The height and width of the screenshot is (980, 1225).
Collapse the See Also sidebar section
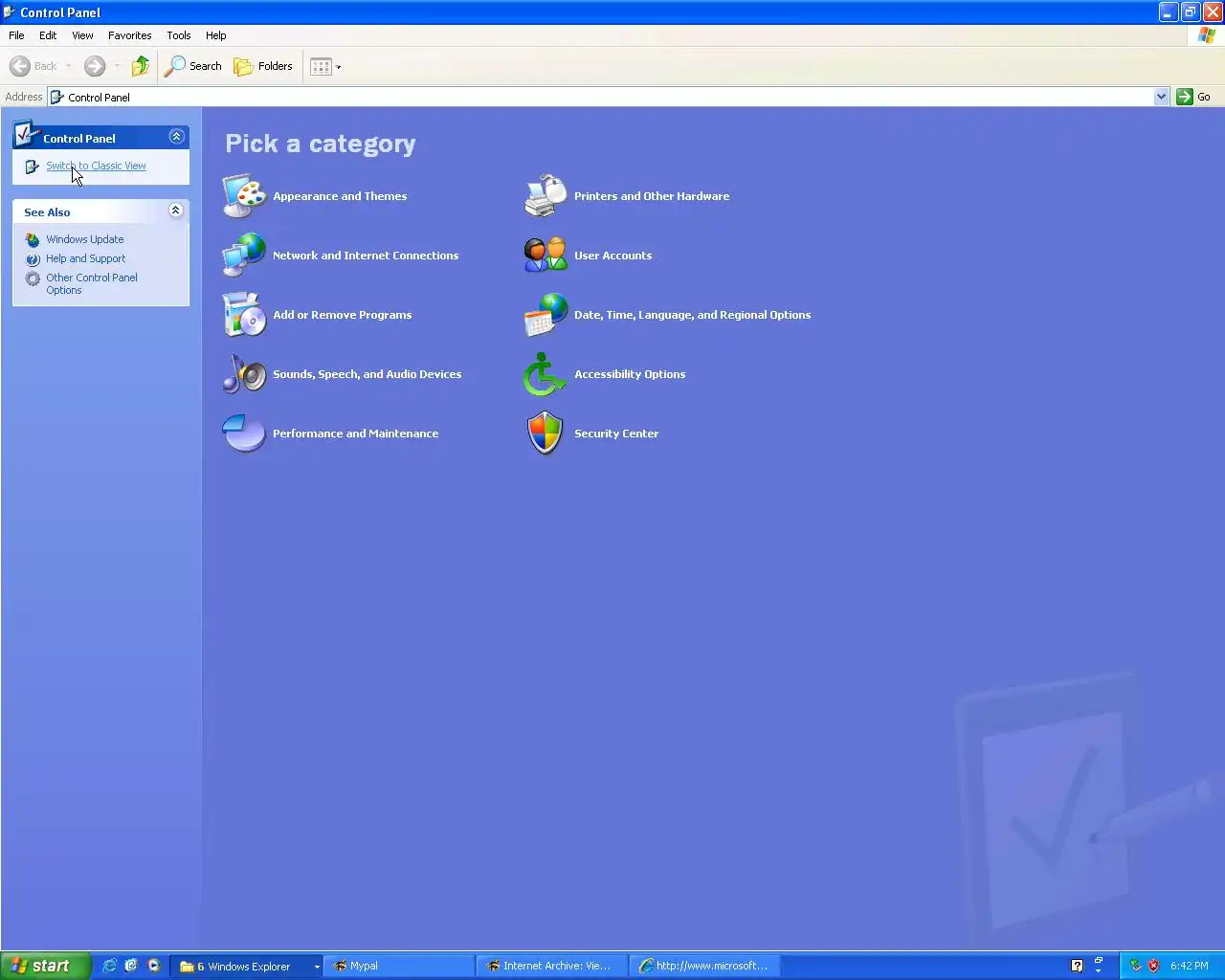coord(175,211)
